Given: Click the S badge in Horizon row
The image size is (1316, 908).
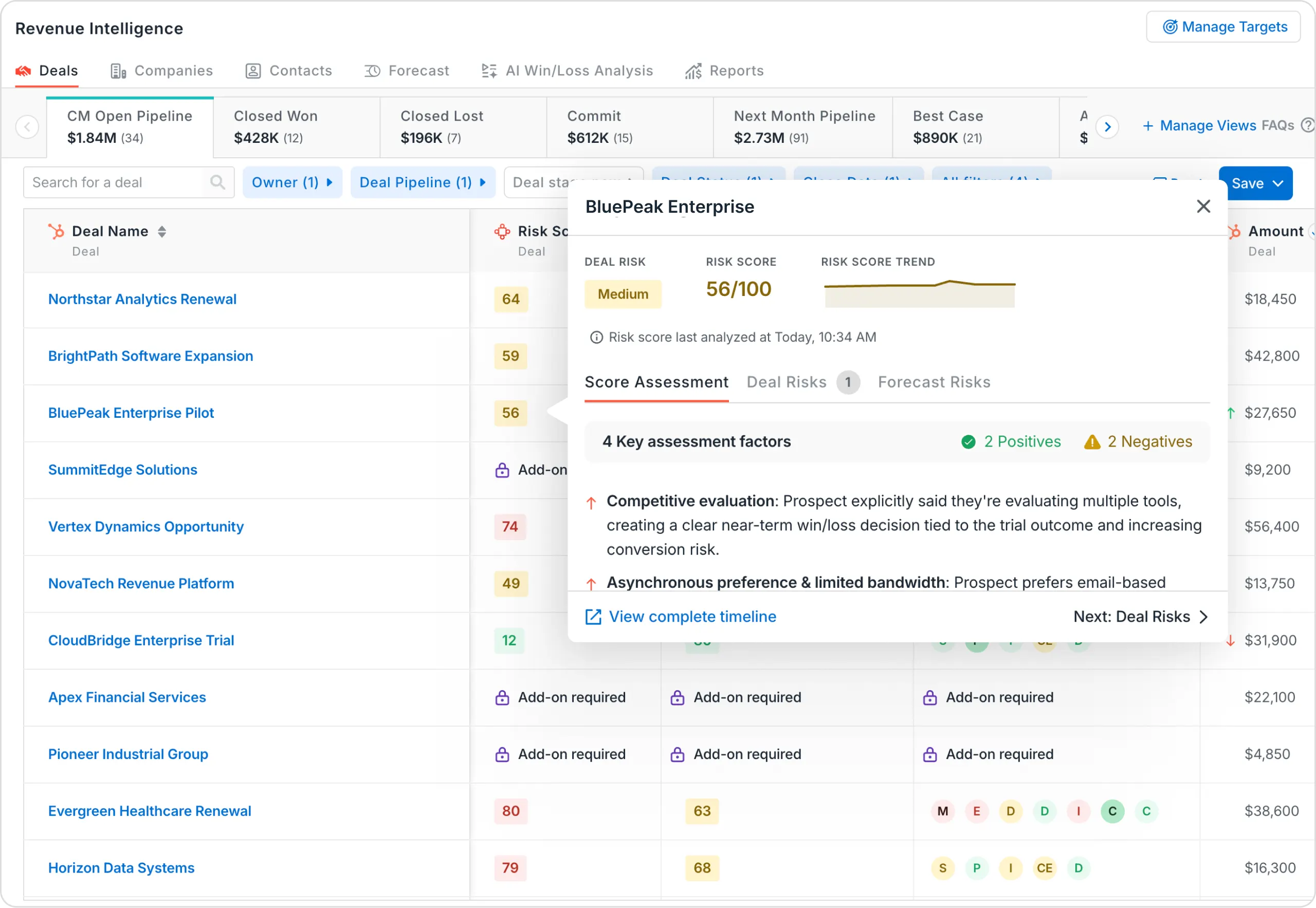Looking at the screenshot, I should tap(943, 868).
